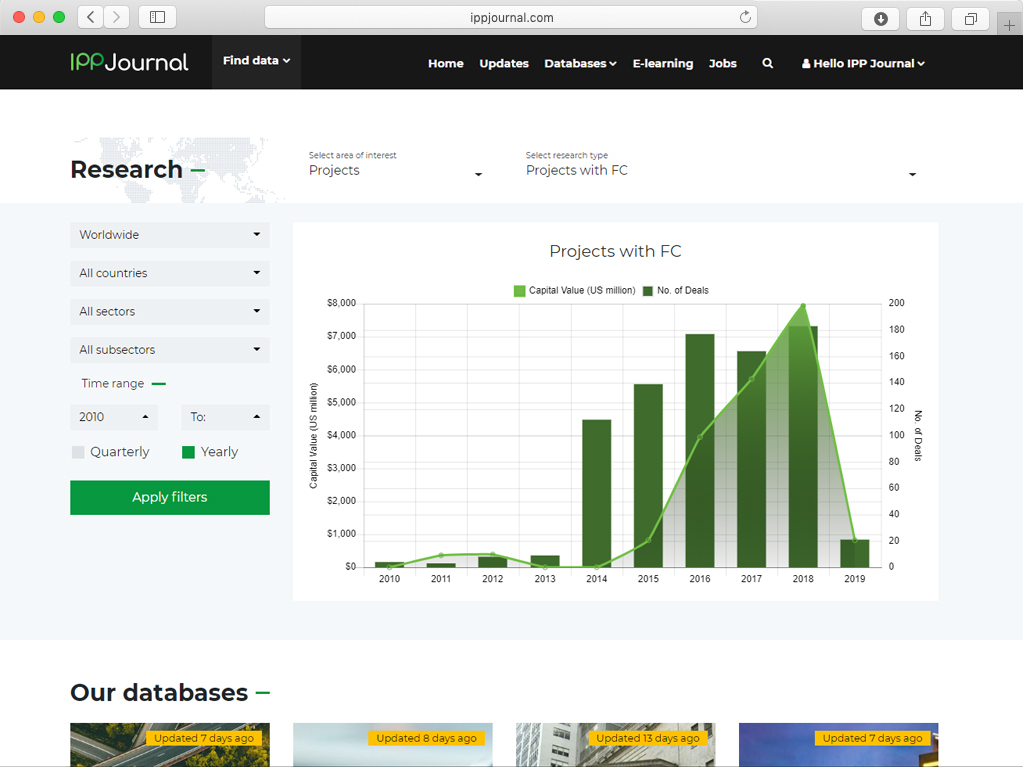Click the search magnifier icon in navbar

(x=767, y=63)
